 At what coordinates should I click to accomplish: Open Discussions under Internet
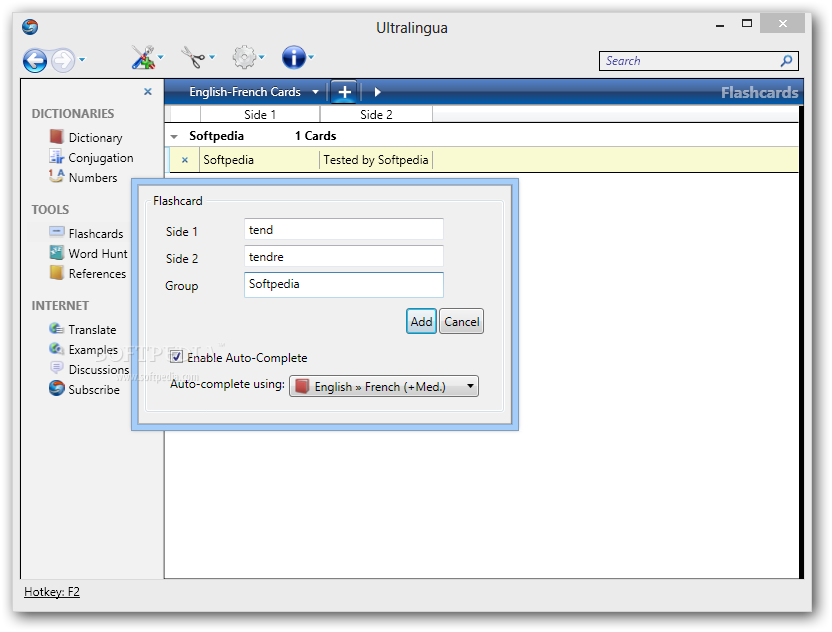click(89, 370)
